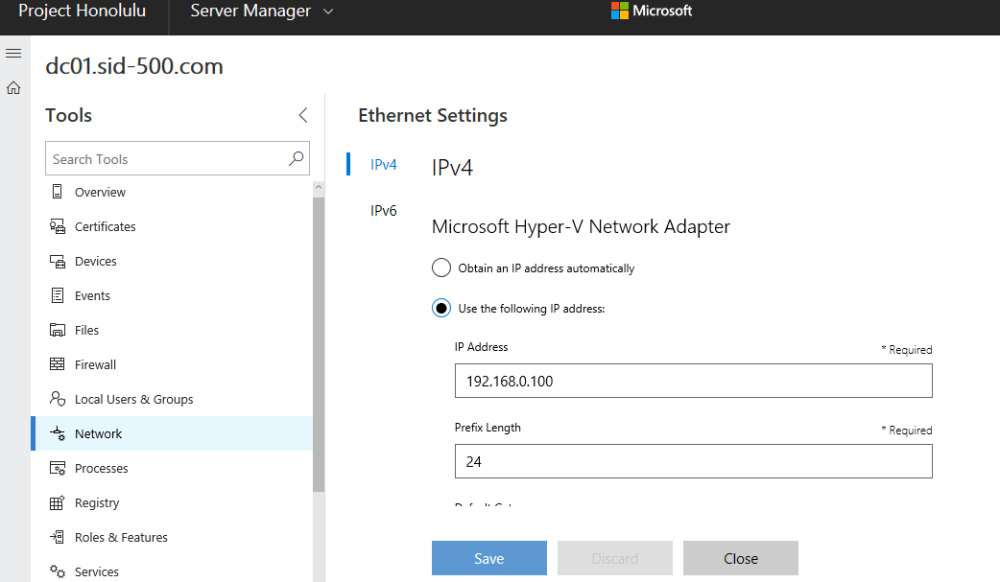This screenshot has height=582, width=1000.
Task: Select Use the following IP address
Action: pyautogui.click(x=441, y=308)
